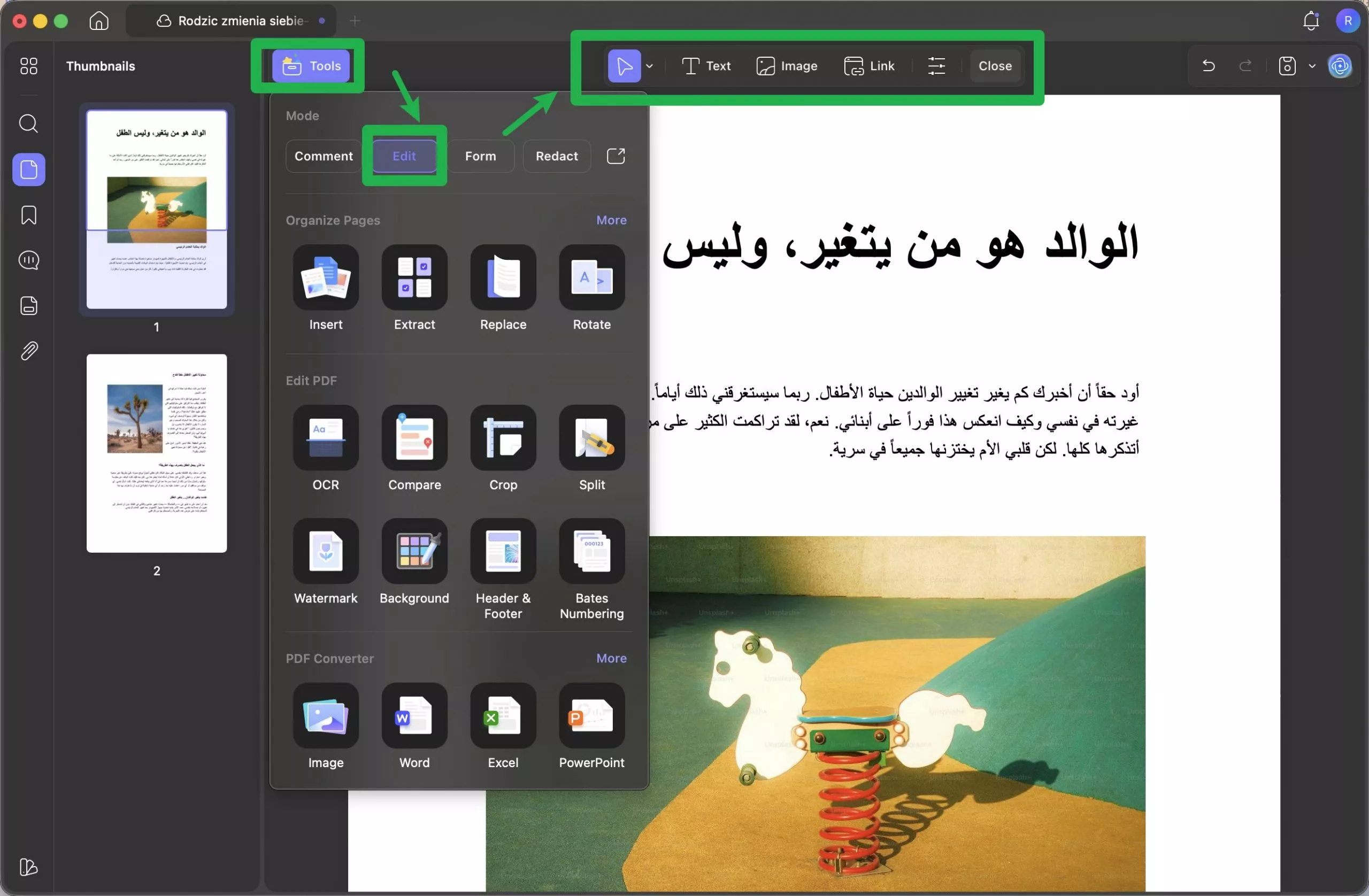Open the save options chevron

[x=1312, y=66]
